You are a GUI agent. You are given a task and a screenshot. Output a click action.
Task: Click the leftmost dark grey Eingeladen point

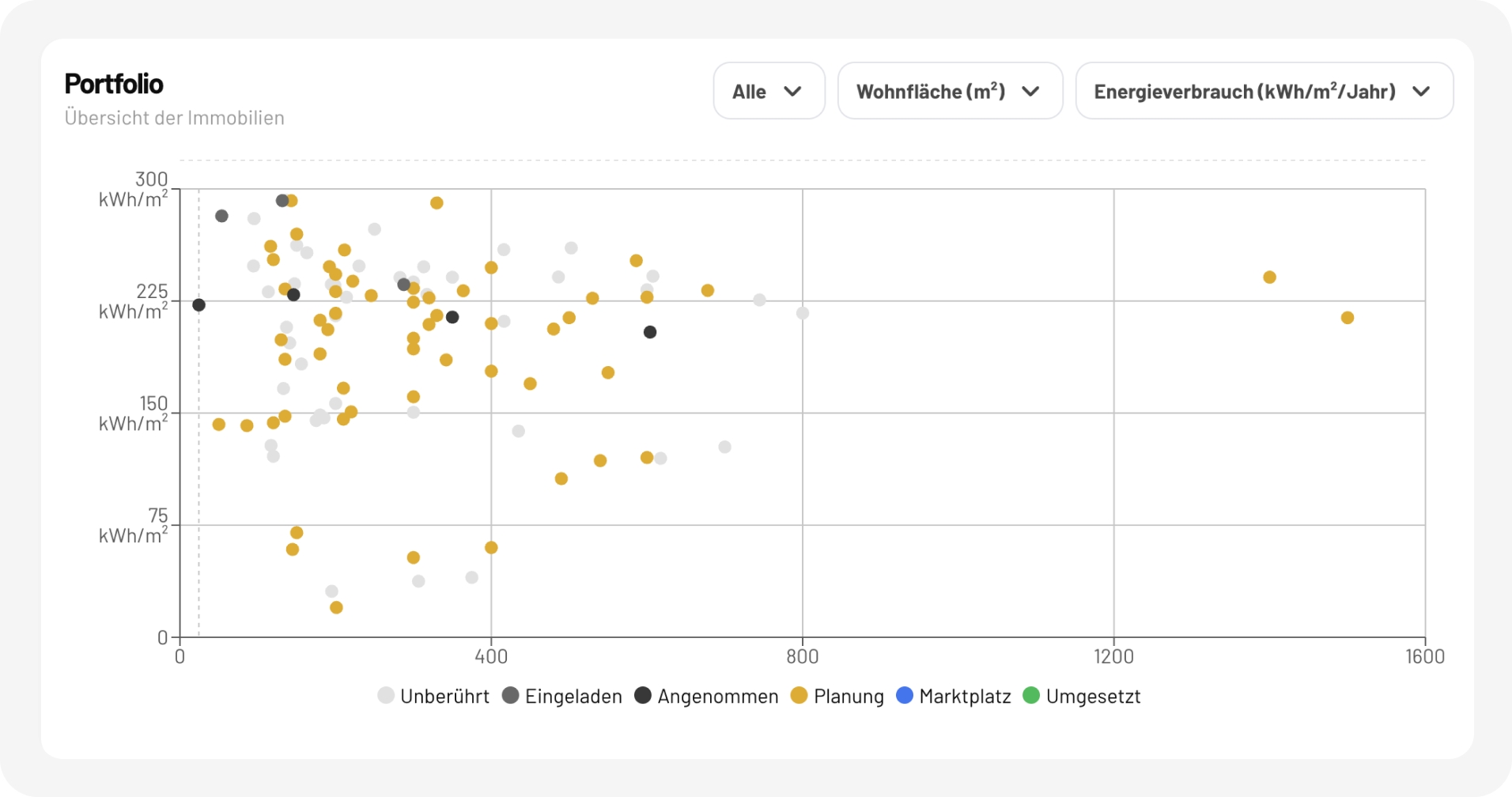221,216
